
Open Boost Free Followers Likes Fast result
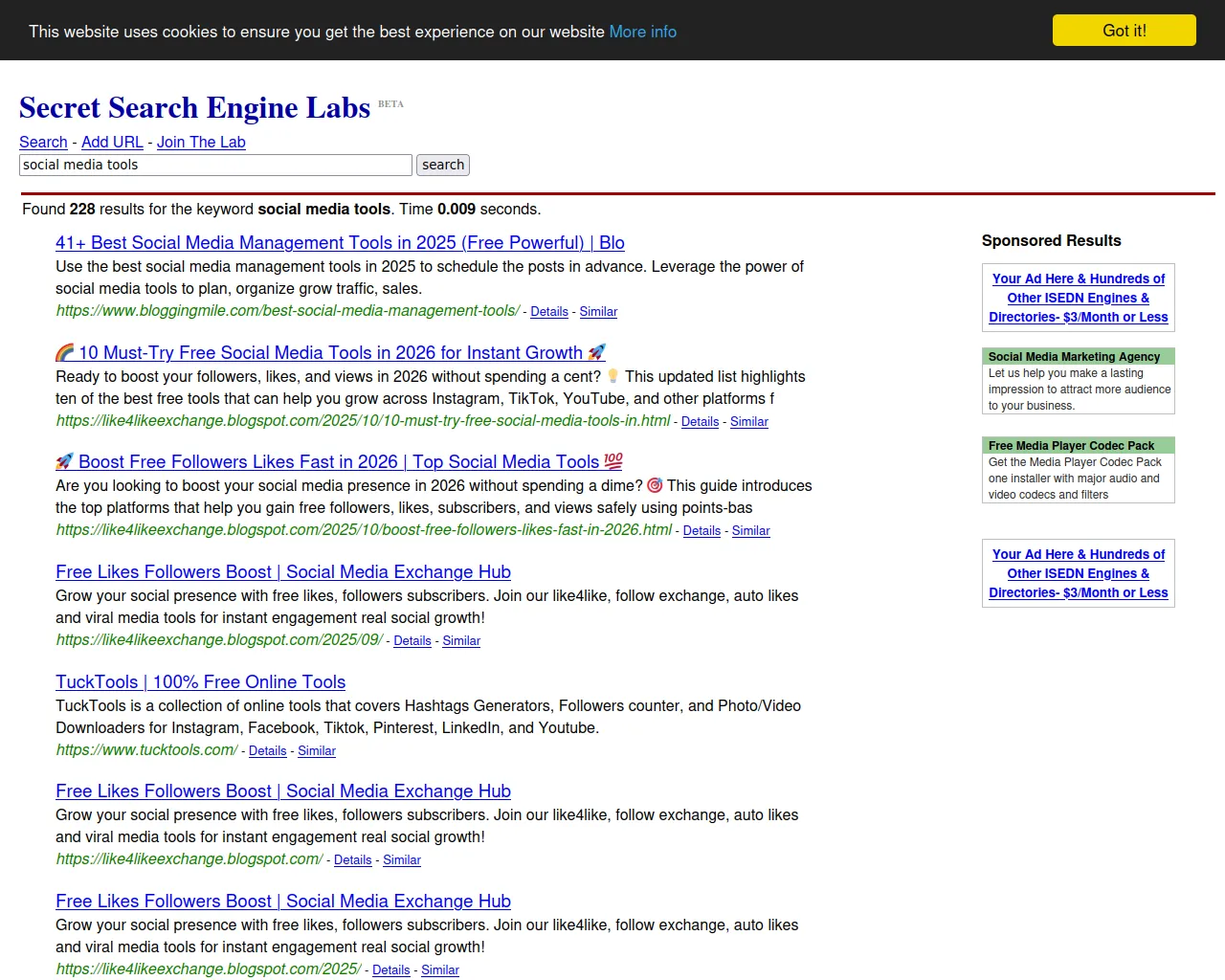click(340, 462)
